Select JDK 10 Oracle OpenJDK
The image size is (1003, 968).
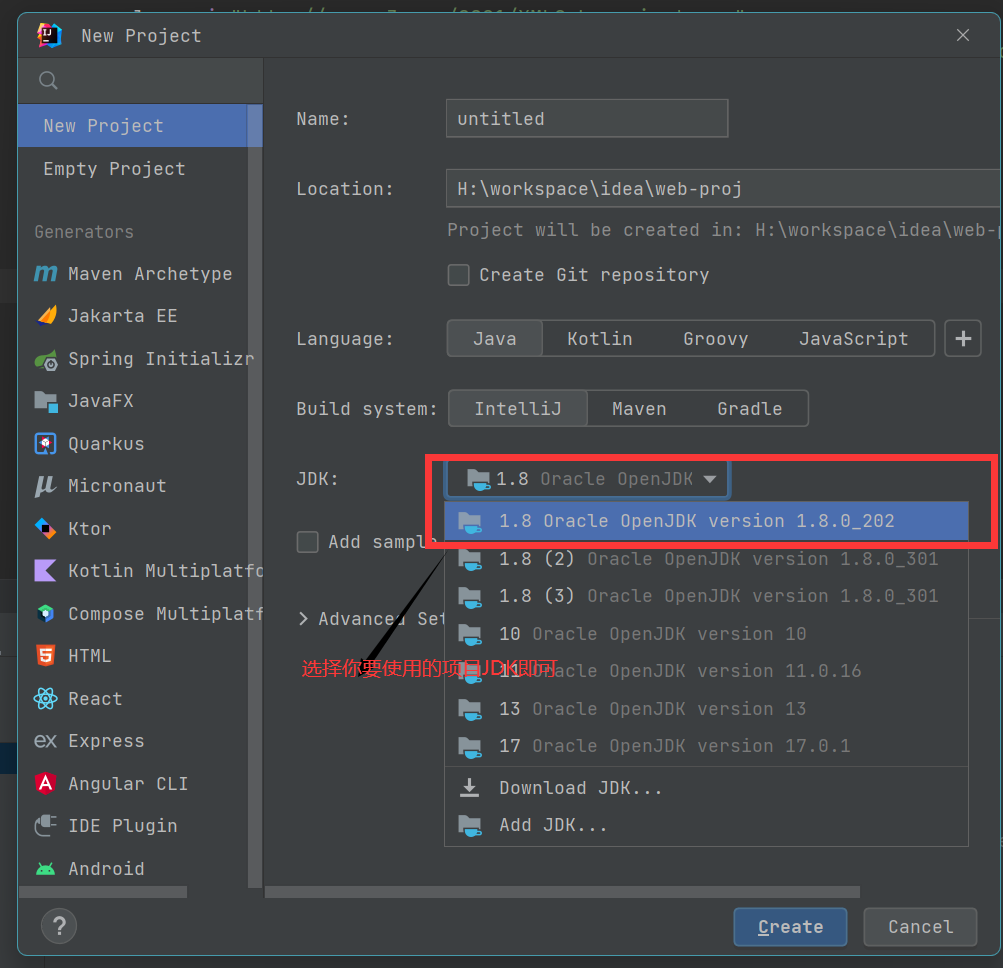pos(706,634)
